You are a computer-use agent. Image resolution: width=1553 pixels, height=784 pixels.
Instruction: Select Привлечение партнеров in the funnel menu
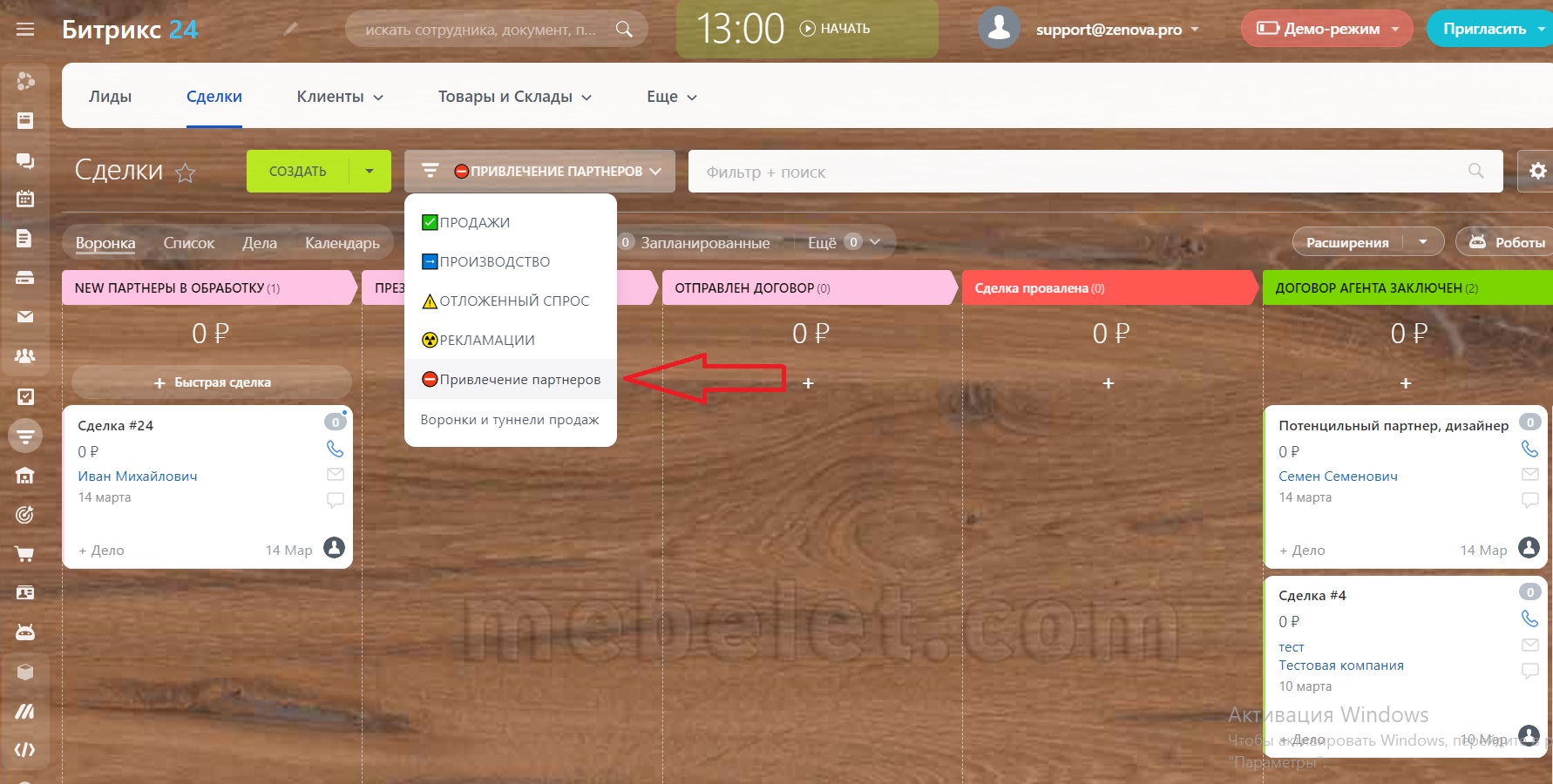pyautogui.click(x=511, y=379)
